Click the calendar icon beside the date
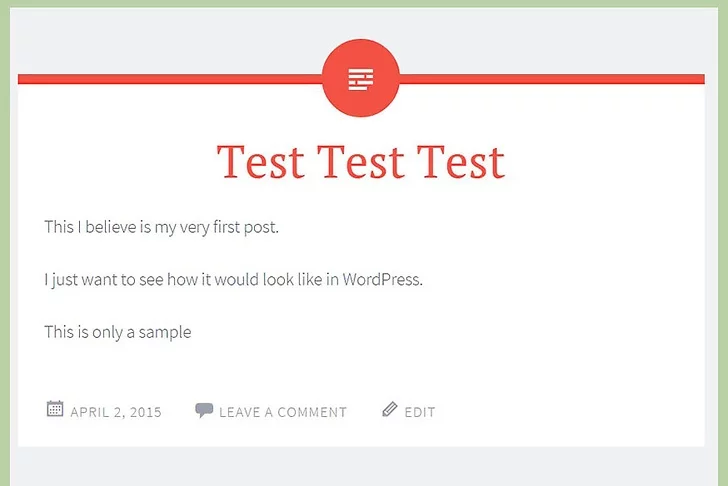This screenshot has height=486, width=728. tap(55, 409)
